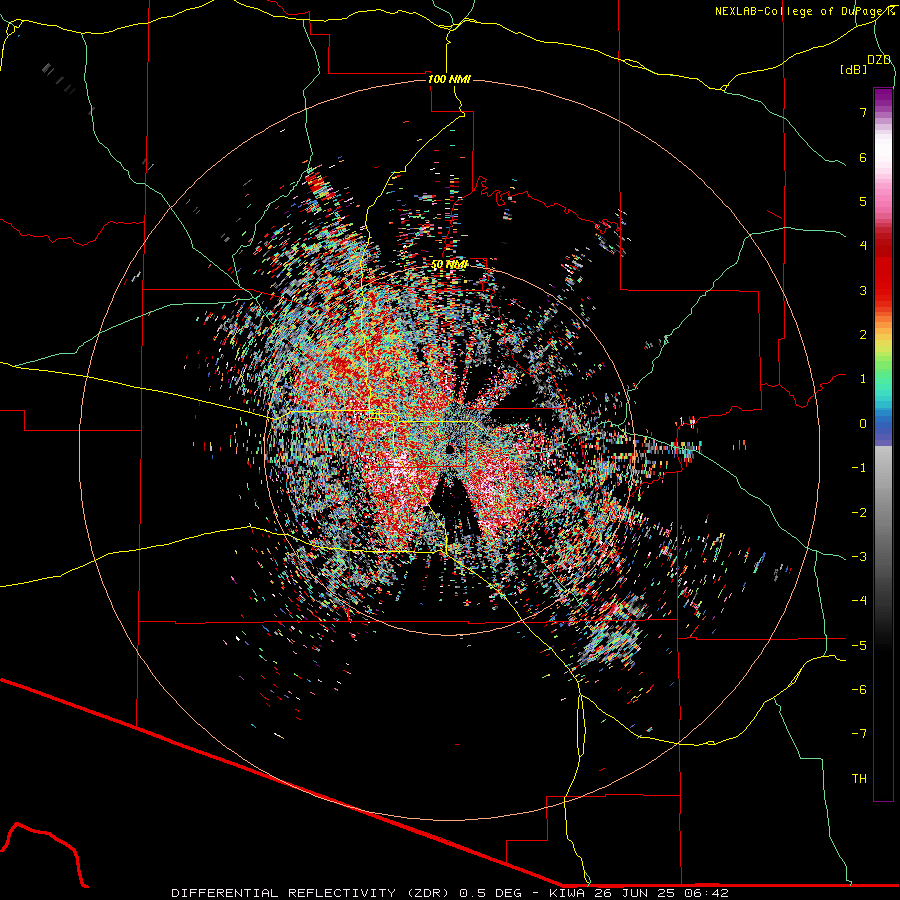Click the 1 value on the color scale
Image resolution: width=900 pixels, height=900 pixels.
863,379
